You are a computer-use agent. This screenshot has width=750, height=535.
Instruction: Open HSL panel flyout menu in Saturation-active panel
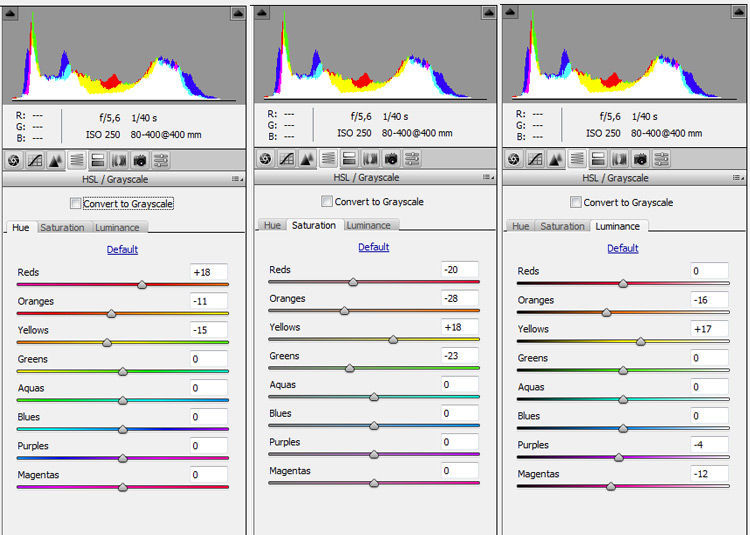(488, 177)
